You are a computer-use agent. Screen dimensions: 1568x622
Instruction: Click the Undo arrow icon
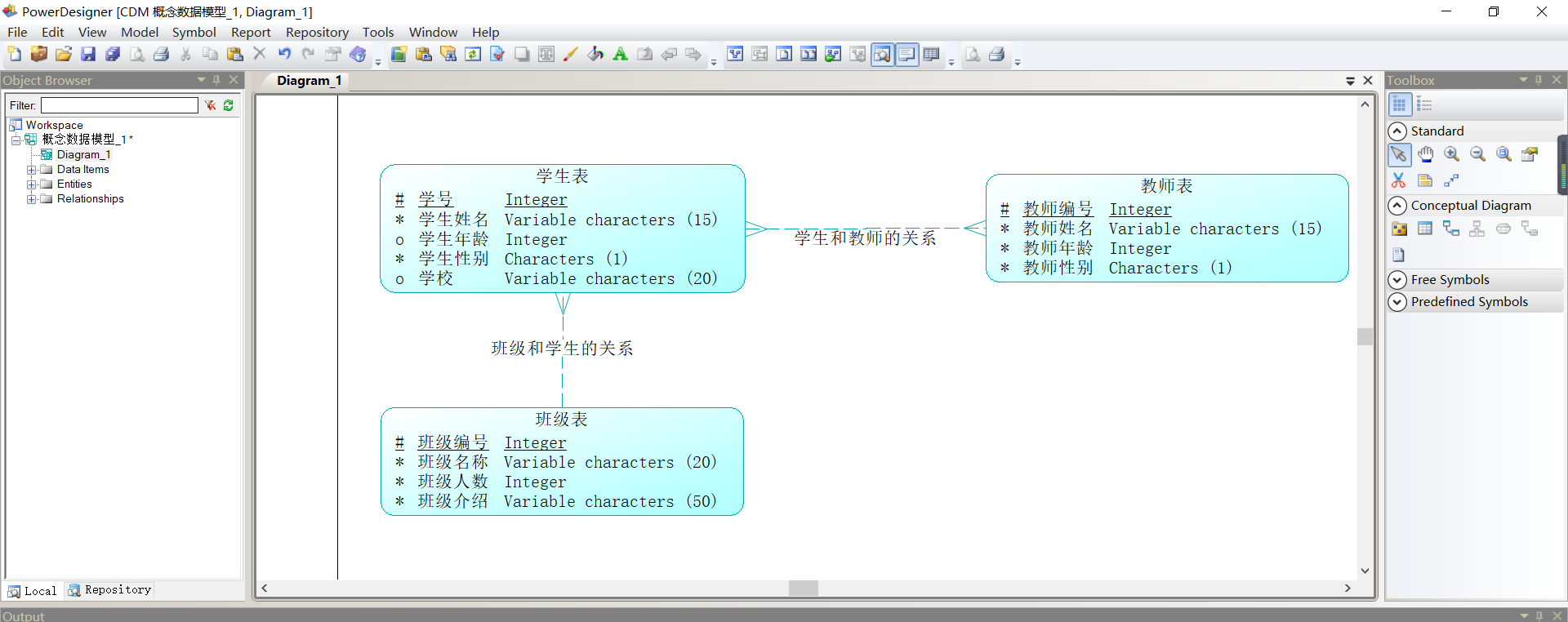click(284, 55)
